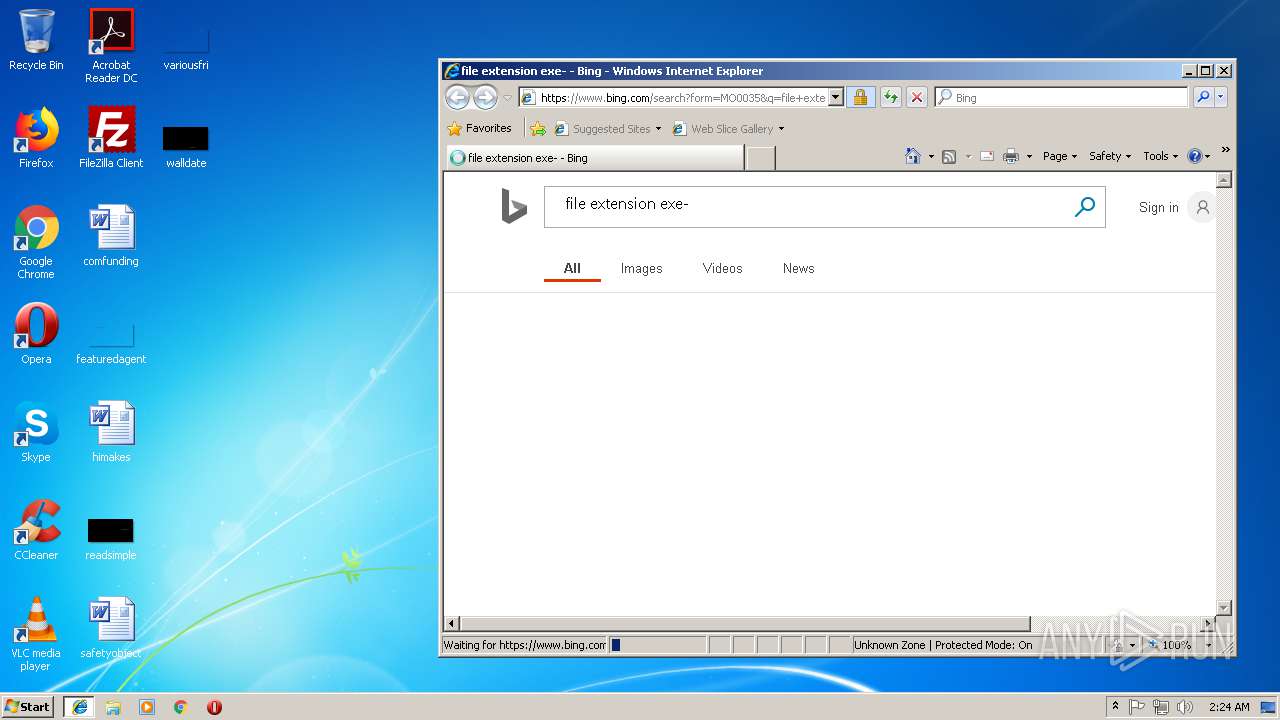The image size is (1280, 720).
Task: Click the Bing logo on the page
Action: tap(514, 207)
